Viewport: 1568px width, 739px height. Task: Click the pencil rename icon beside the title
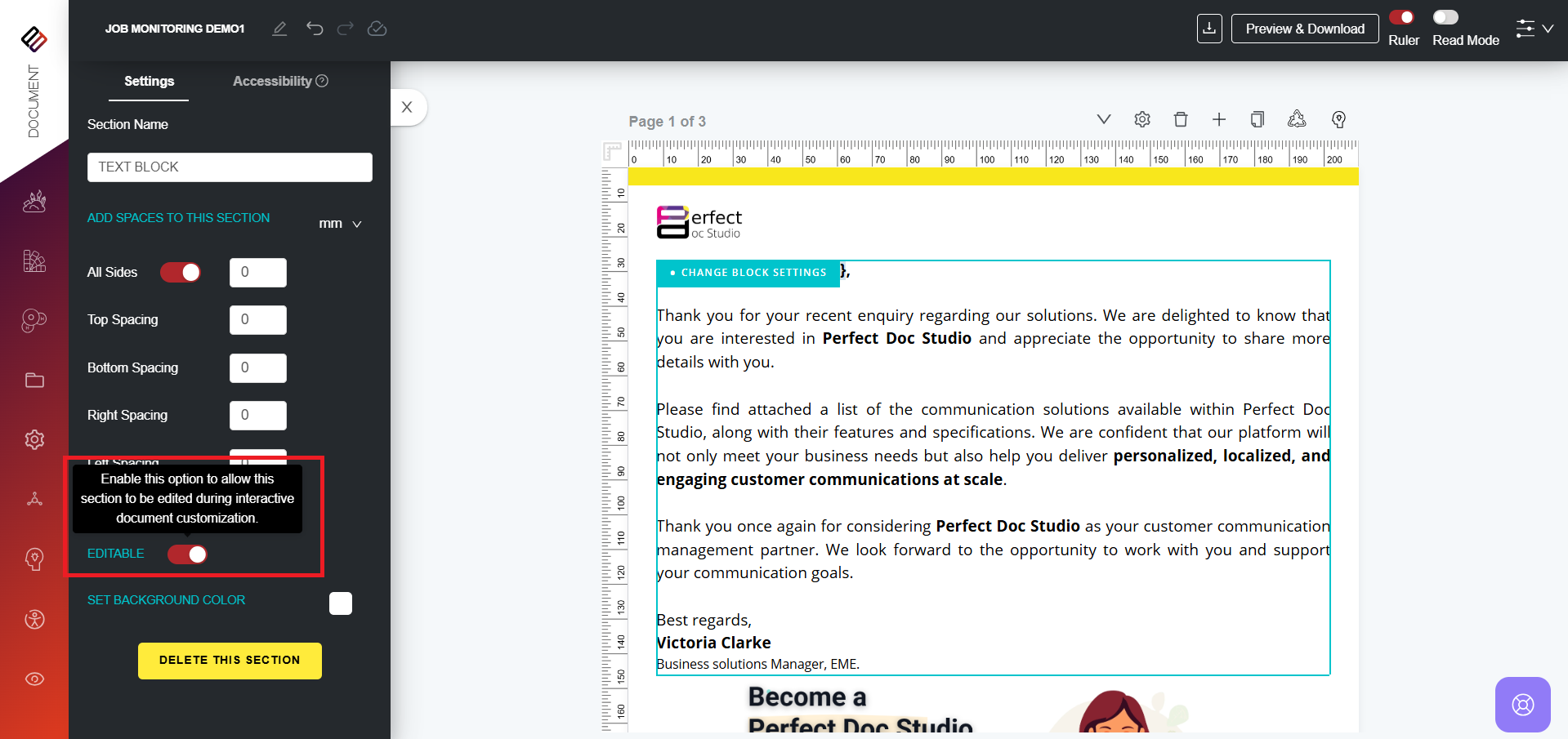pyautogui.click(x=279, y=29)
